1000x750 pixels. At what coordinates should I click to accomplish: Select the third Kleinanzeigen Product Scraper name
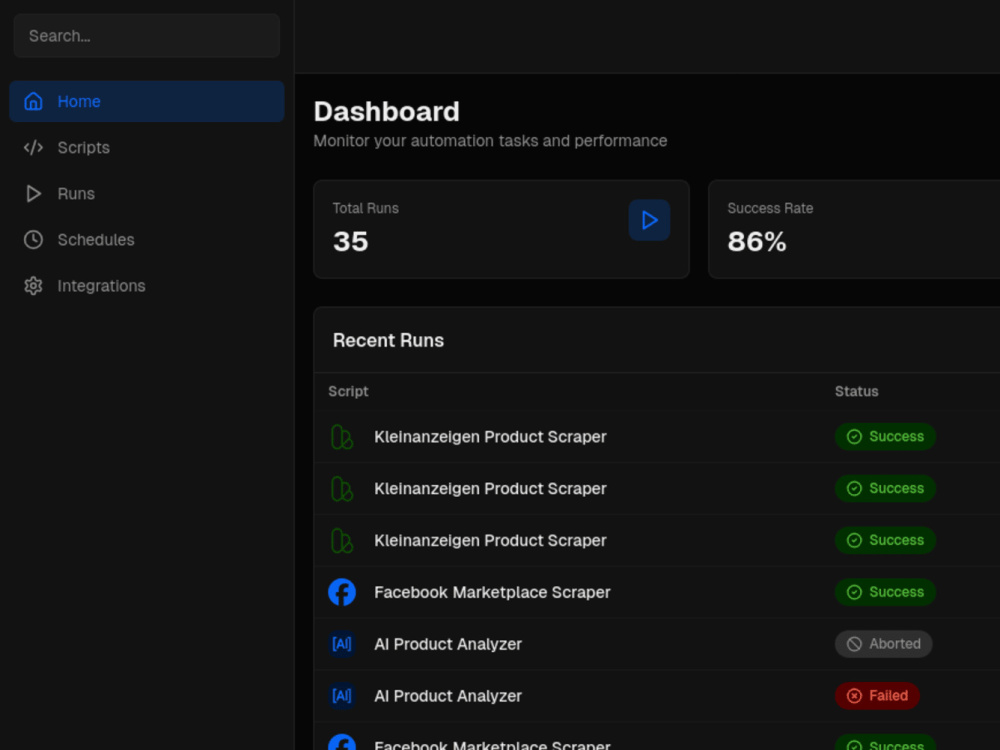click(x=490, y=540)
